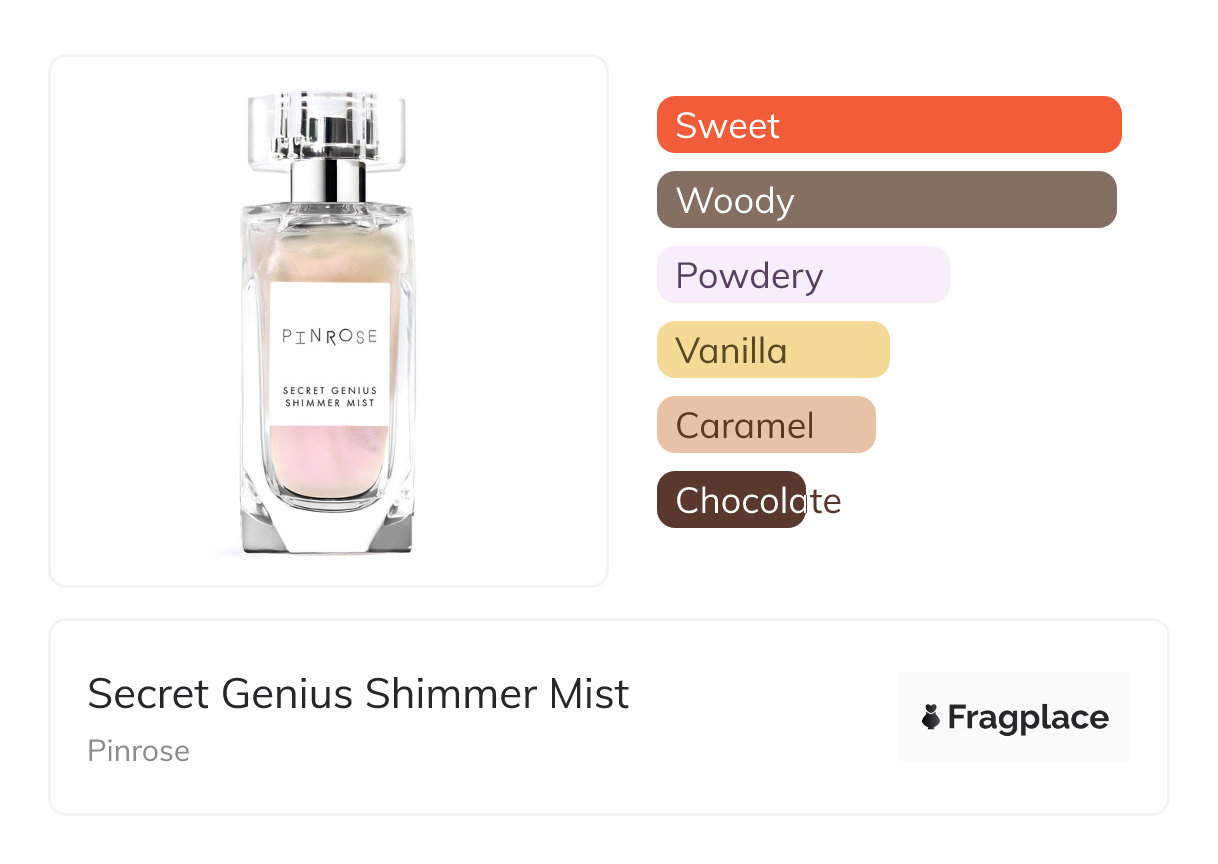Click the Secret Genius Shimmer Mist title
Image resolution: width=1218 pixels, height=864 pixels.
coord(358,693)
